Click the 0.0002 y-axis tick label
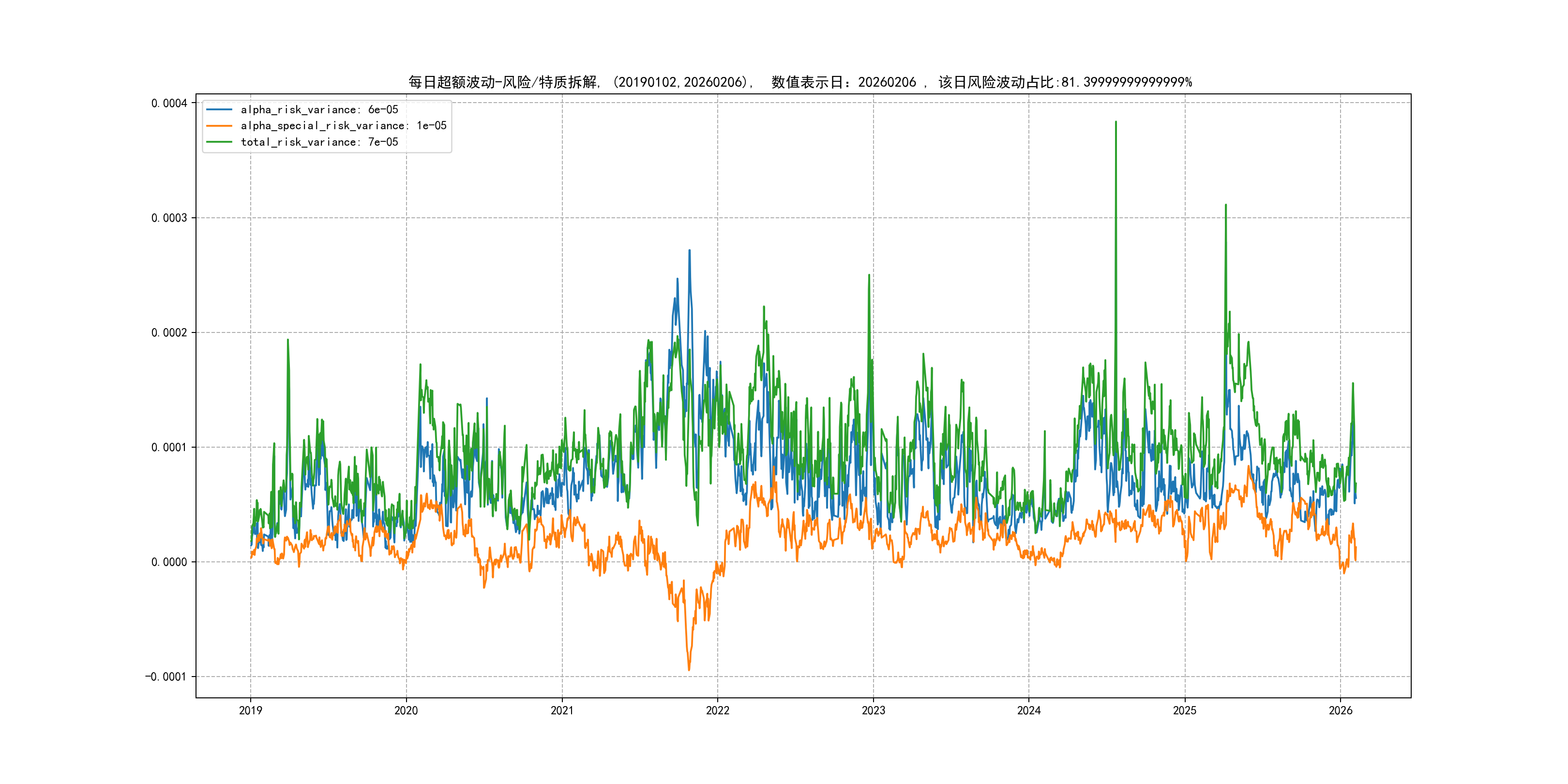This screenshot has width=1568, height=784. (x=168, y=333)
